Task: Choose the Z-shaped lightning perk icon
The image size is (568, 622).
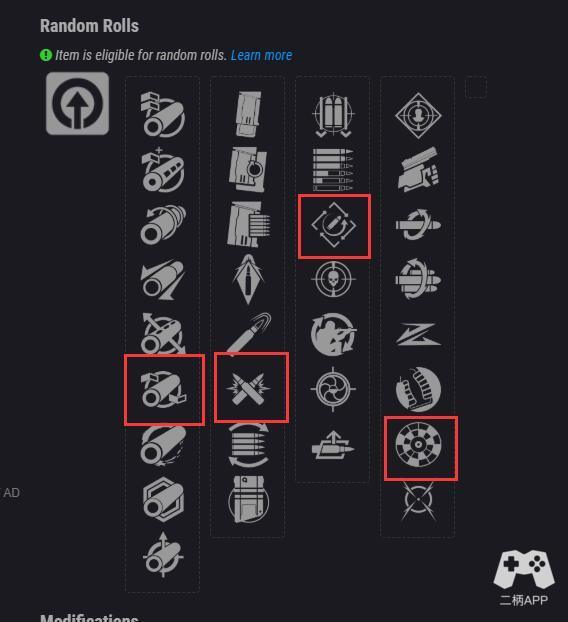Action: 418,334
